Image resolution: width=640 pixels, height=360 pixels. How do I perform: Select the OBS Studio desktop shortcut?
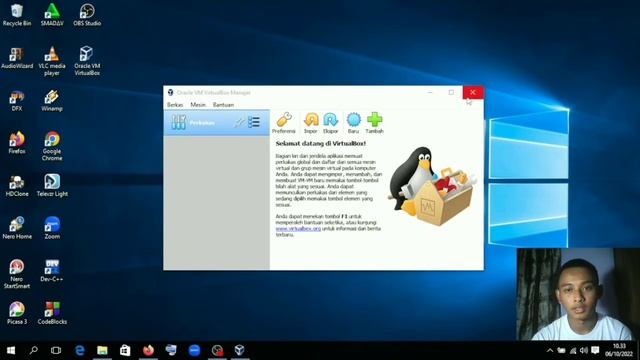click(x=87, y=15)
